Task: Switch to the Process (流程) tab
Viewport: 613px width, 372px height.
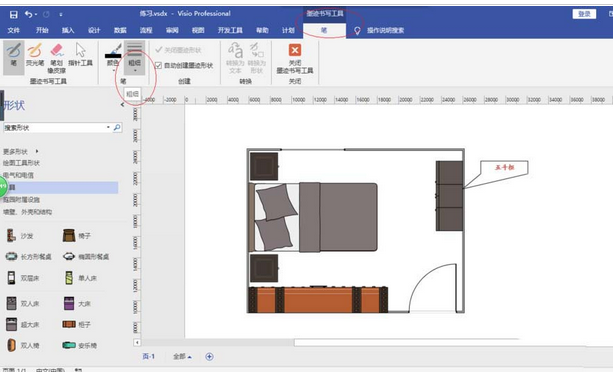Action: tap(146, 30)
